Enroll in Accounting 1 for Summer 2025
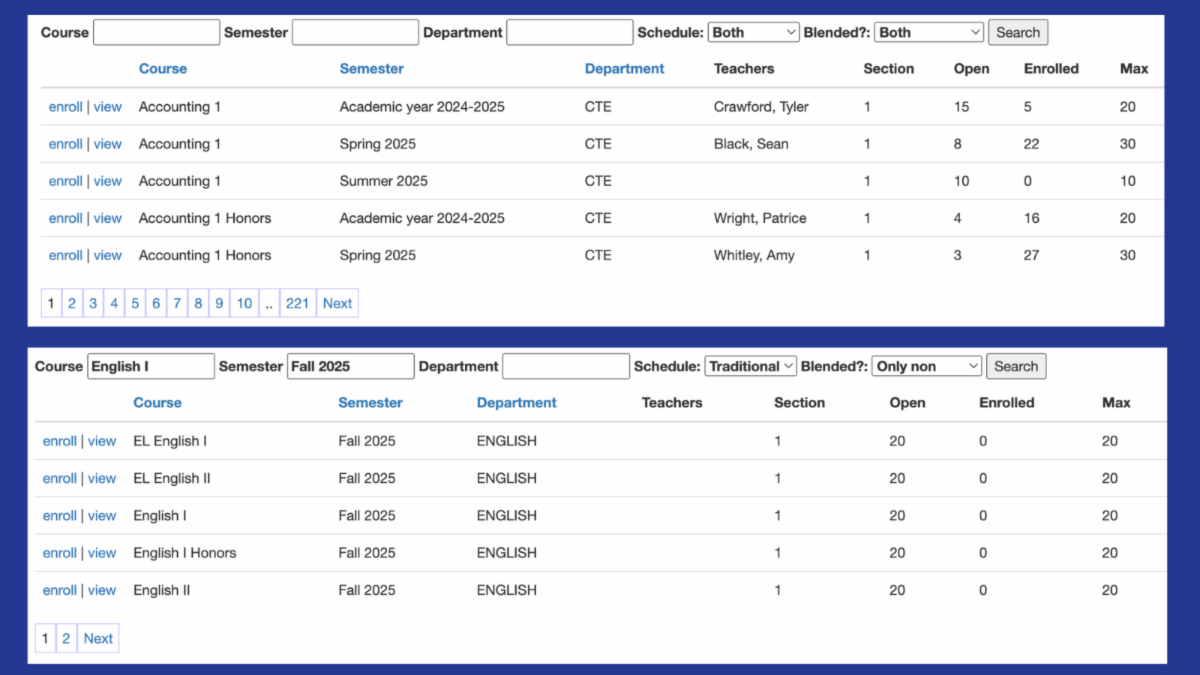1200x675 pixels. (65, 181)
